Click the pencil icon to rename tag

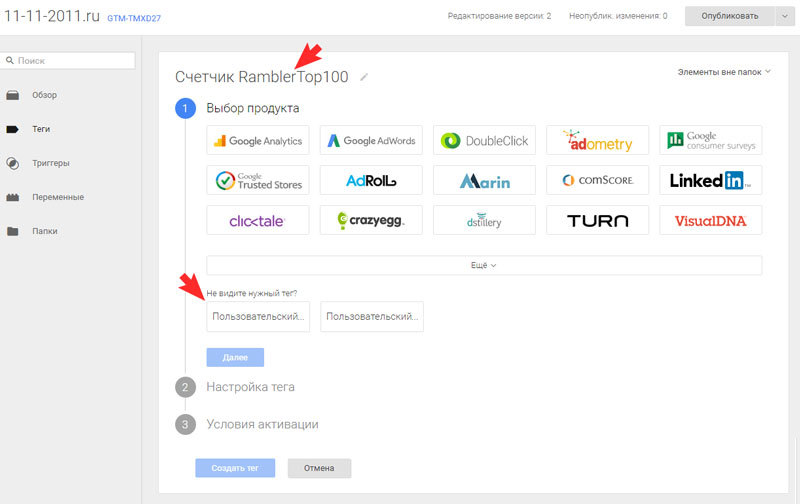point(364,77)
